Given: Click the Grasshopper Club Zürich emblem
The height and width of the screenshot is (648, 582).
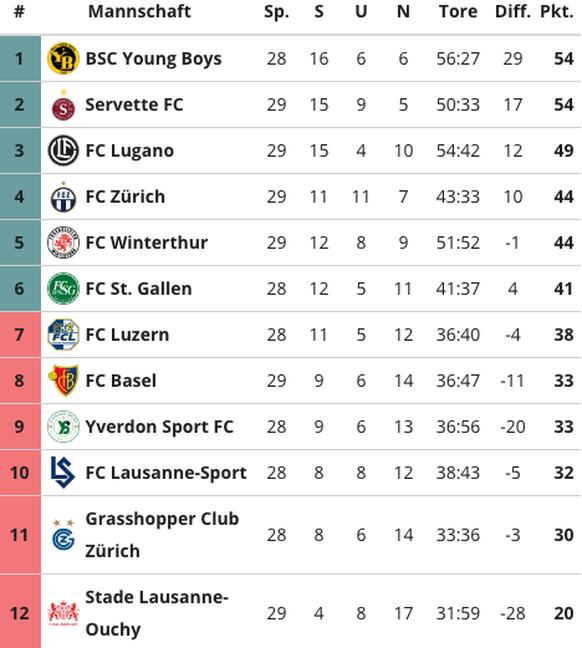Looking at the screenshot, I should point(63,535).
